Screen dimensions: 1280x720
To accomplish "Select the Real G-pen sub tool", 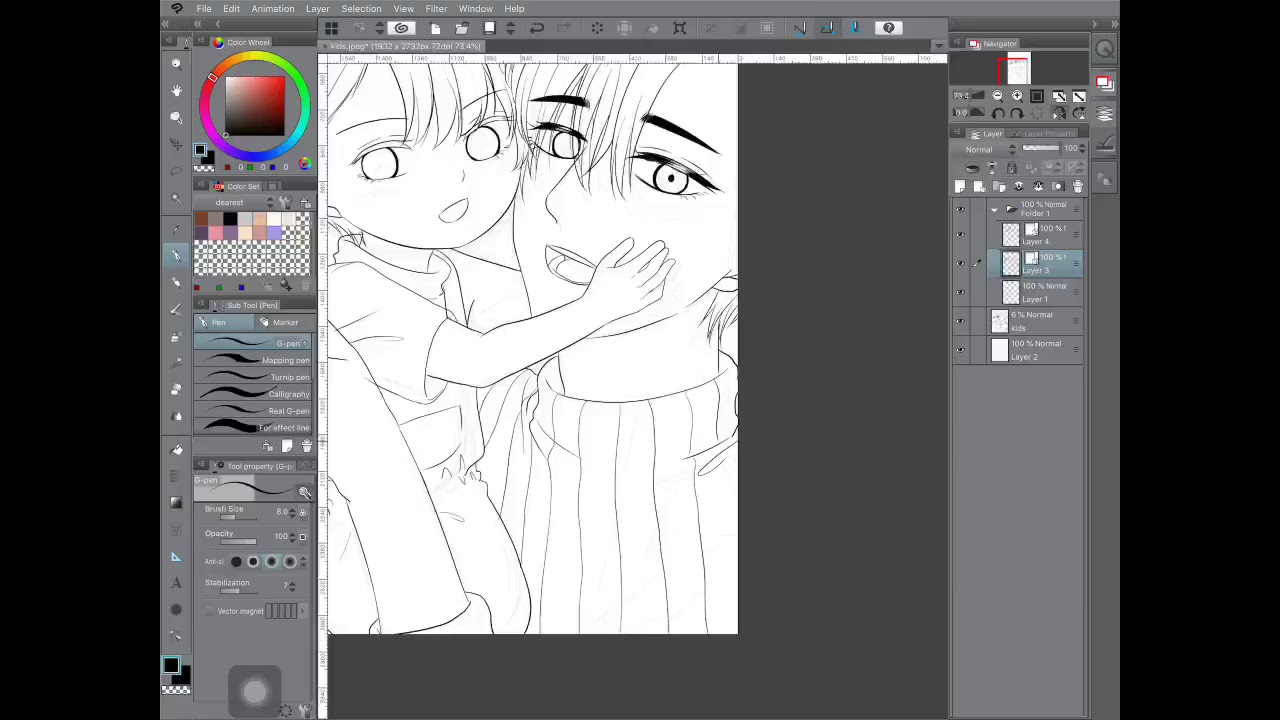I will 253,411.
